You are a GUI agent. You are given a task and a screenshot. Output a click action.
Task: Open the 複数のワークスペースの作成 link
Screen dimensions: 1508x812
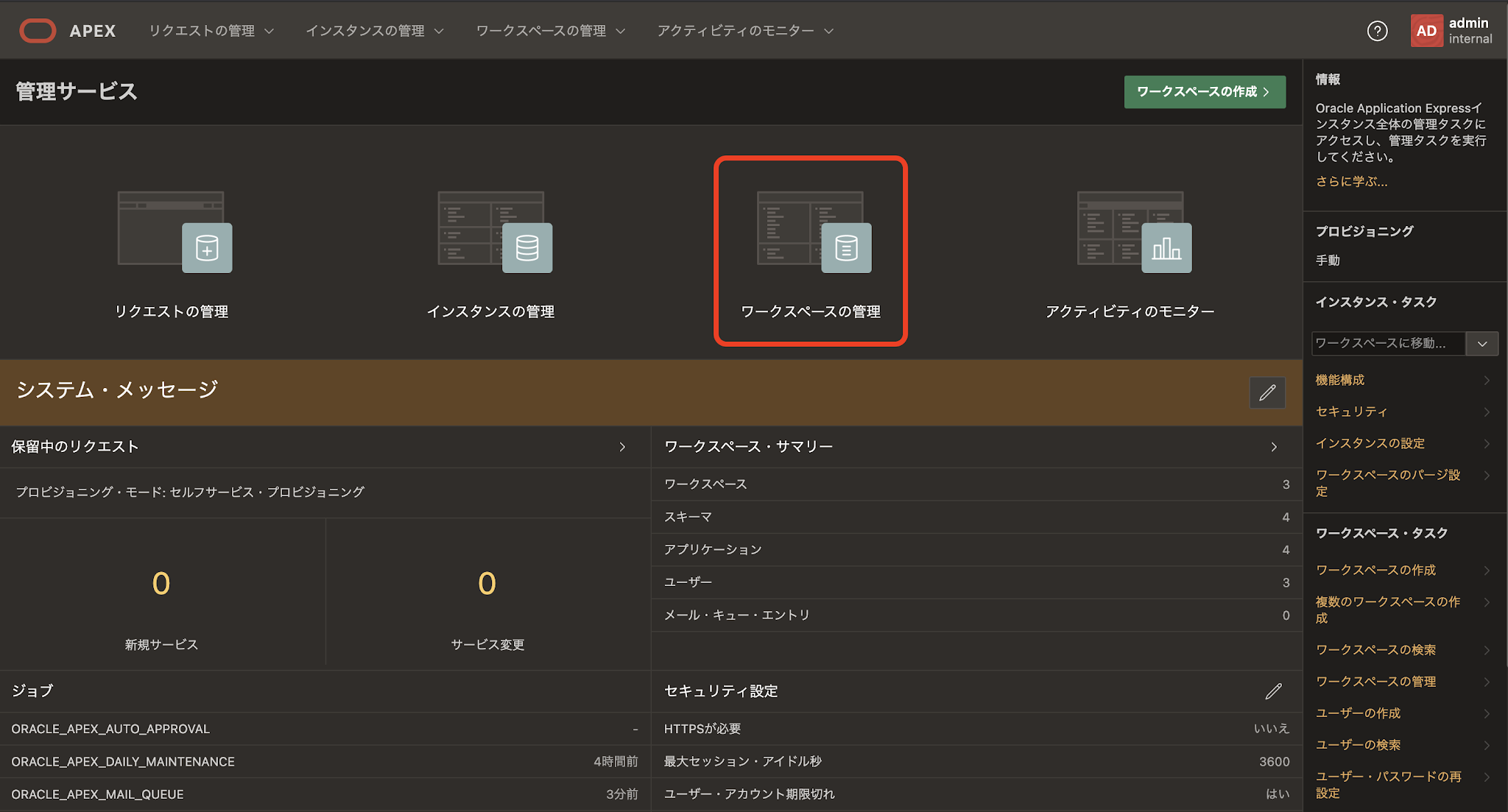pos(1388,610)
